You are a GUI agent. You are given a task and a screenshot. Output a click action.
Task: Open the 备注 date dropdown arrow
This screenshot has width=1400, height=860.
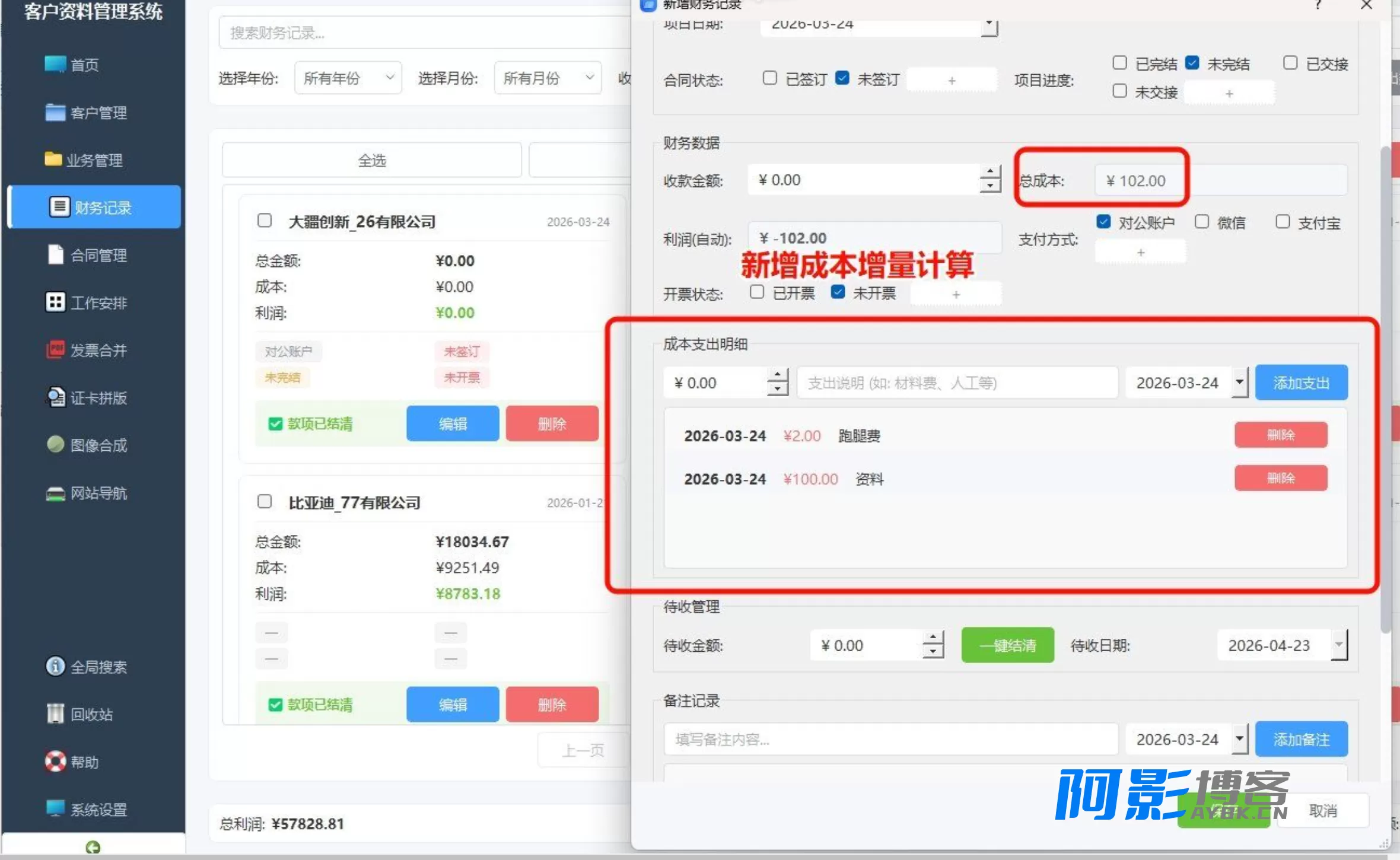(x=1239, y=739)
